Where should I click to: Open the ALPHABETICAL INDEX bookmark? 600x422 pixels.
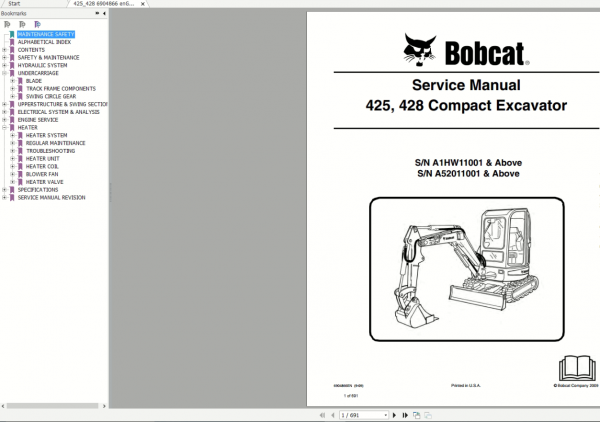tap(44, 42)
